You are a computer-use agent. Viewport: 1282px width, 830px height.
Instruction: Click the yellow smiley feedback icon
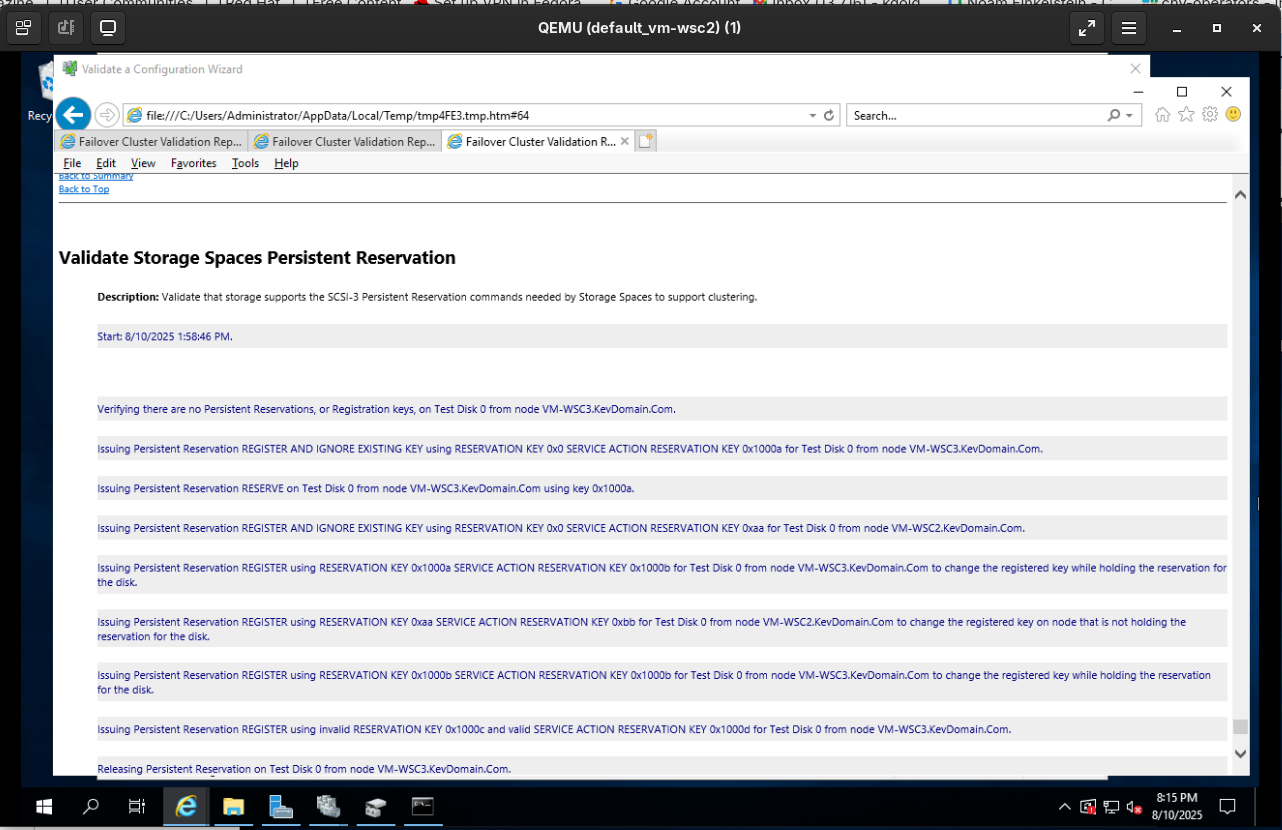click(1233, 115)
